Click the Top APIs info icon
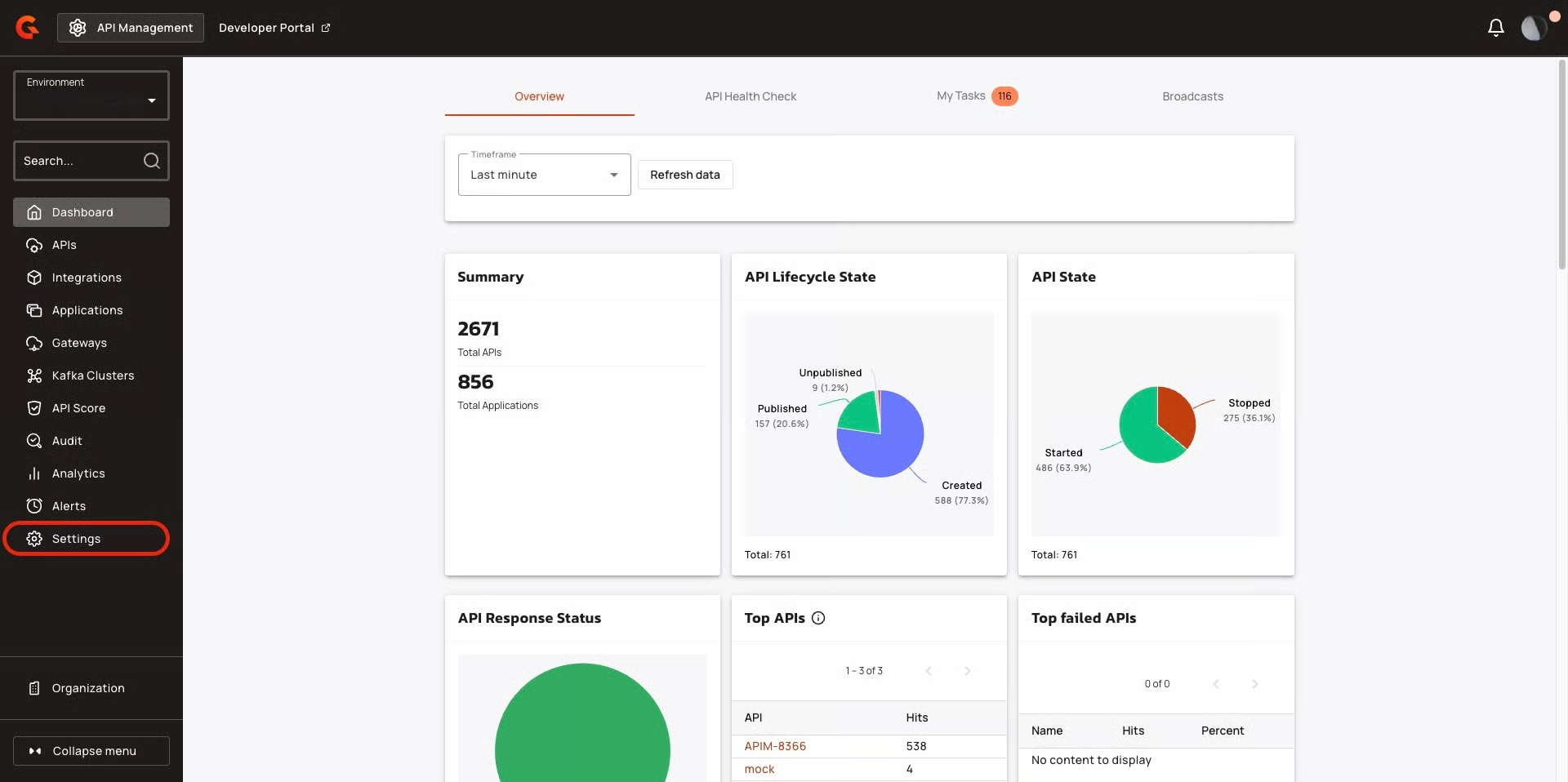The width and height of the screenshot is (1568, 782). pos(818,618)
